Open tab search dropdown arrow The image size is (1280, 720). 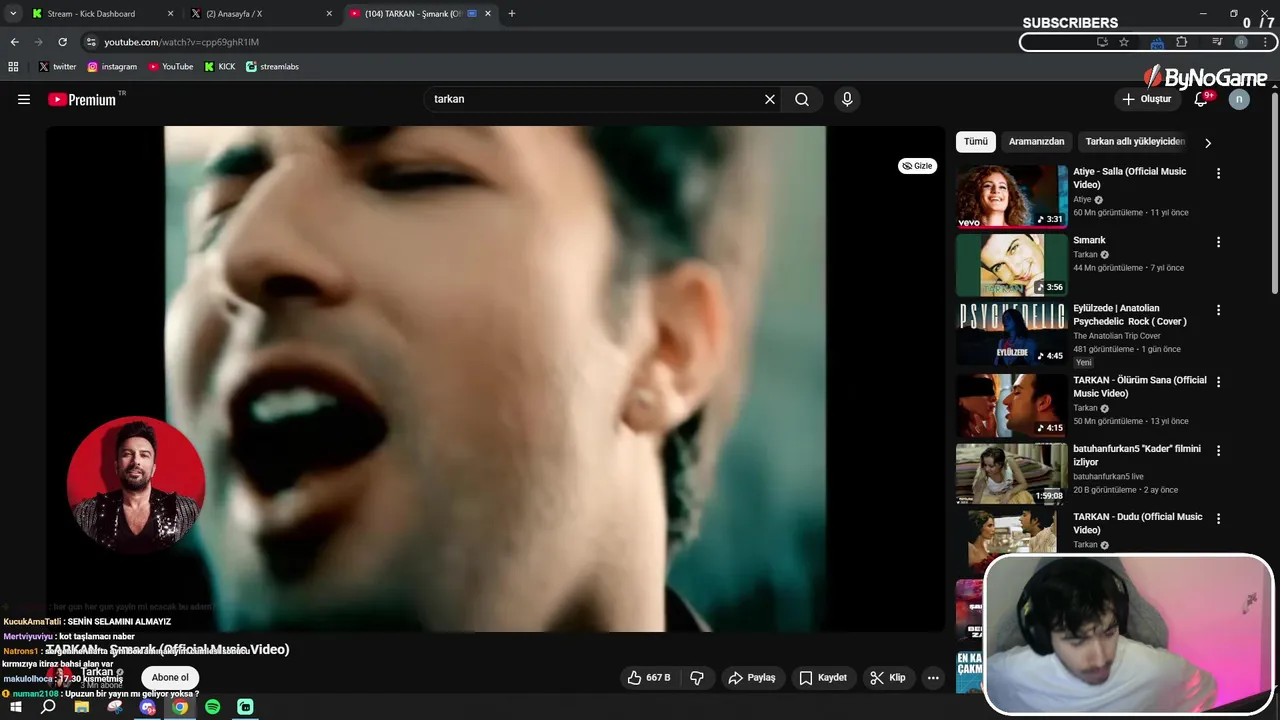tap(13, 14)
